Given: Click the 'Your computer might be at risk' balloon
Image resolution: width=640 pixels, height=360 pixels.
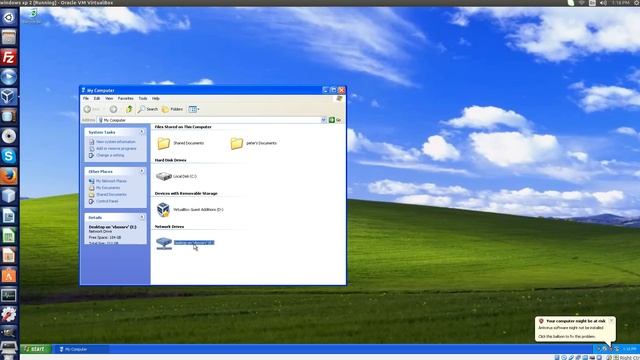Looking at the screenshot, I should pos(575,329).
